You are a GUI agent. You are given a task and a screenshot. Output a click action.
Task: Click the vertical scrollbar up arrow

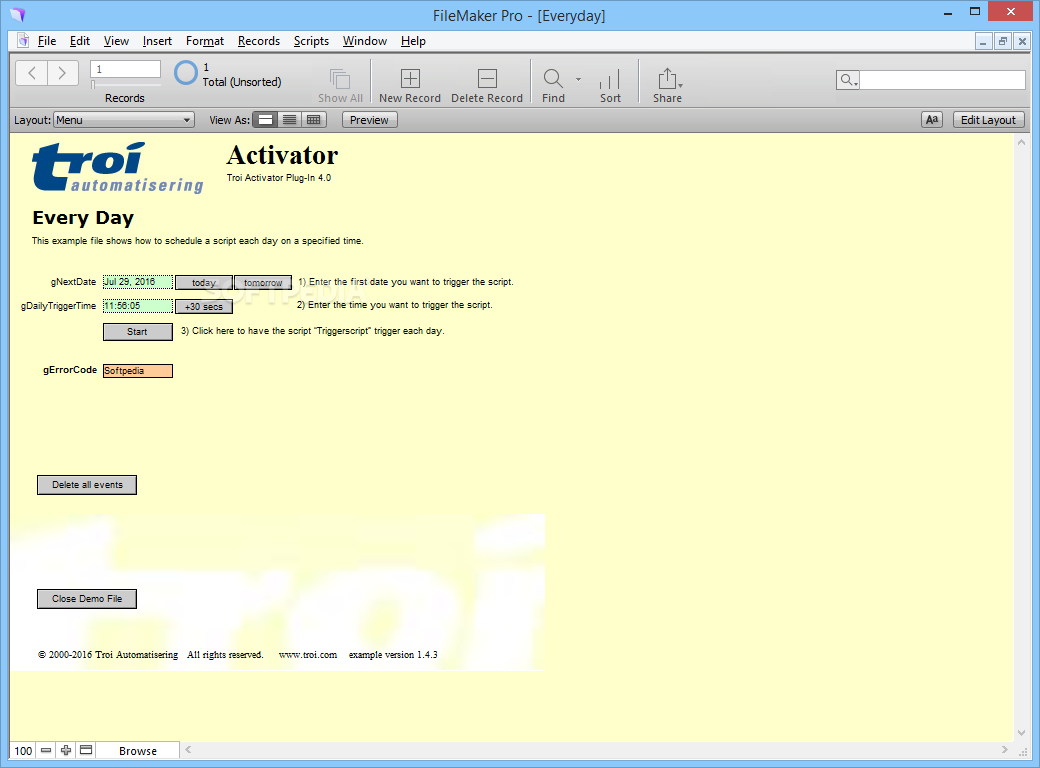pos(1021,142)
